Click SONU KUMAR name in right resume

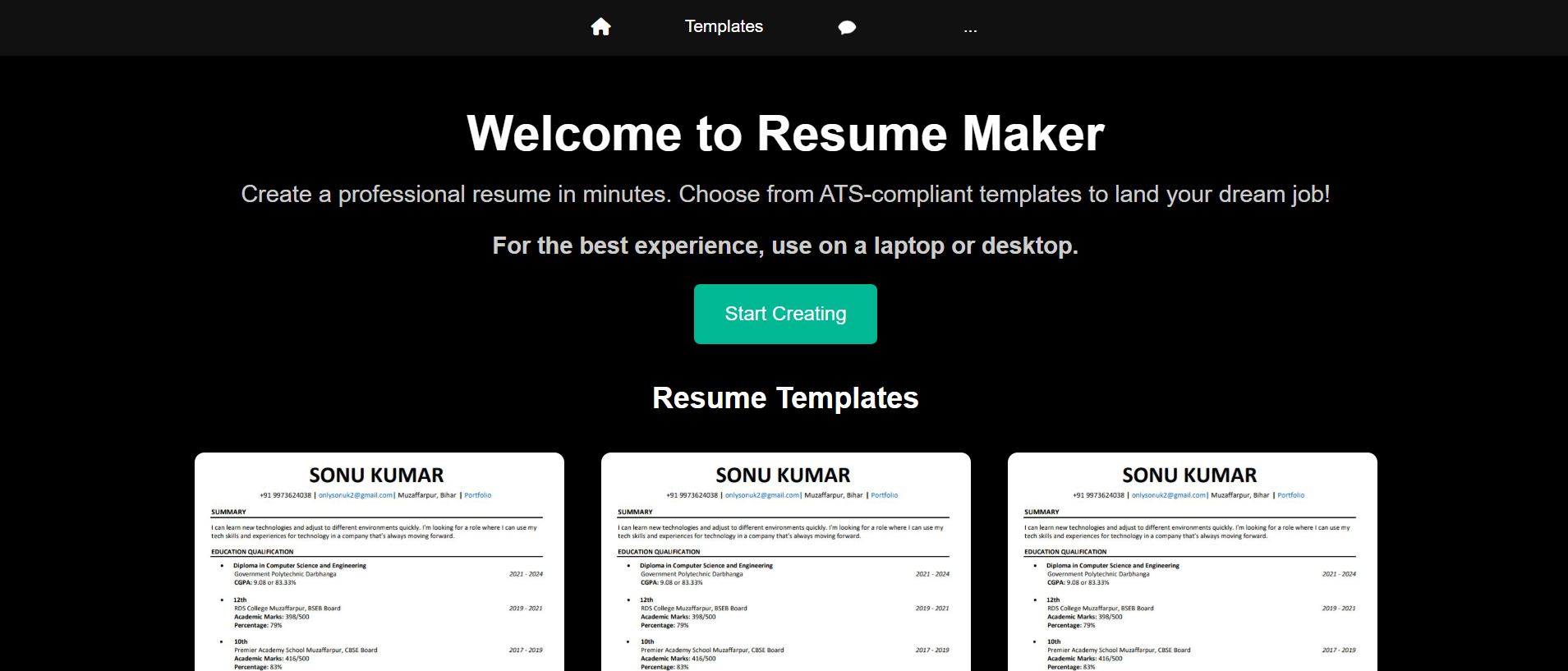pyautogui.click(x=1189, y=476)
